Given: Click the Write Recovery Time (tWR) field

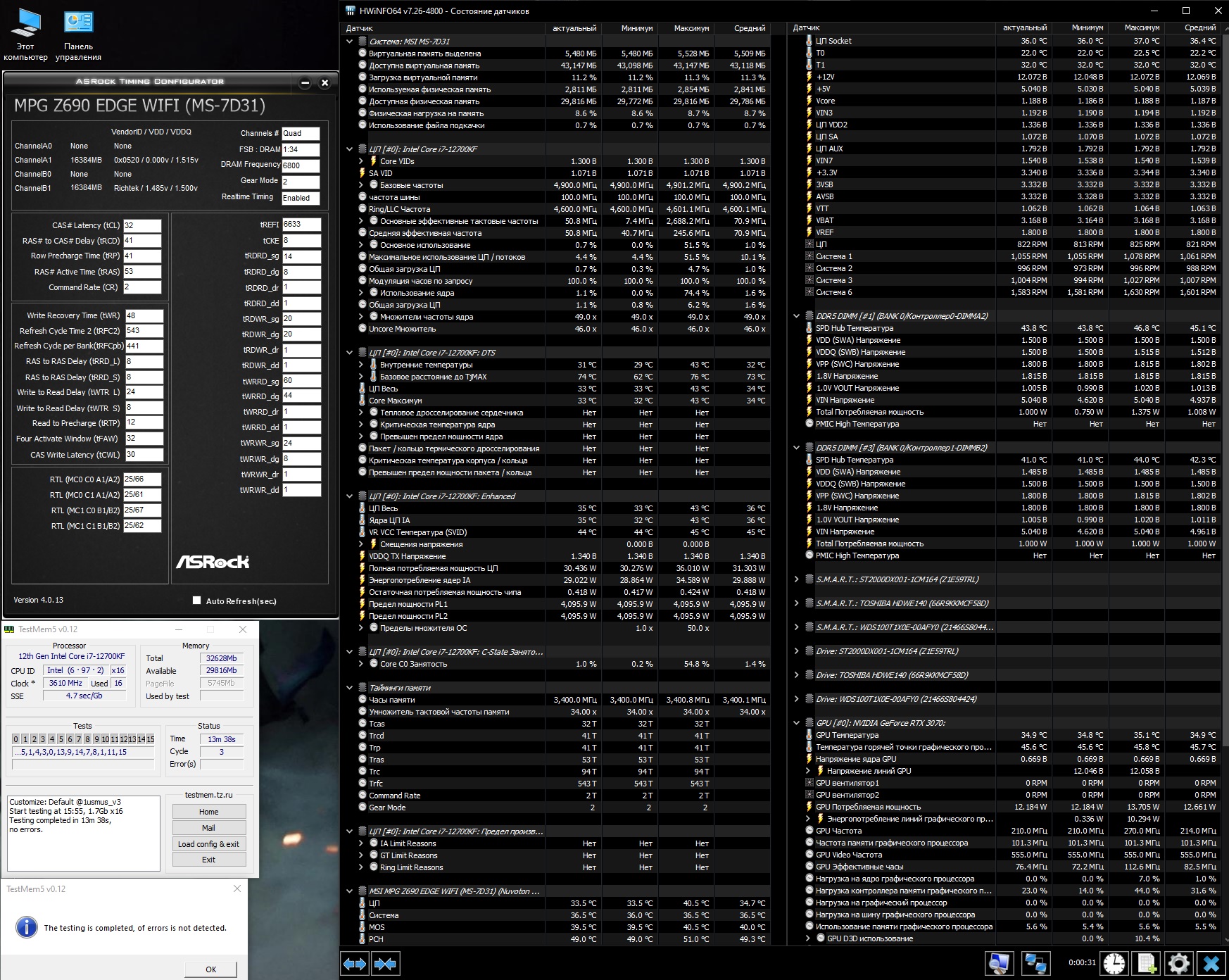Looking at the screenshot, I should tap(144, 316).
